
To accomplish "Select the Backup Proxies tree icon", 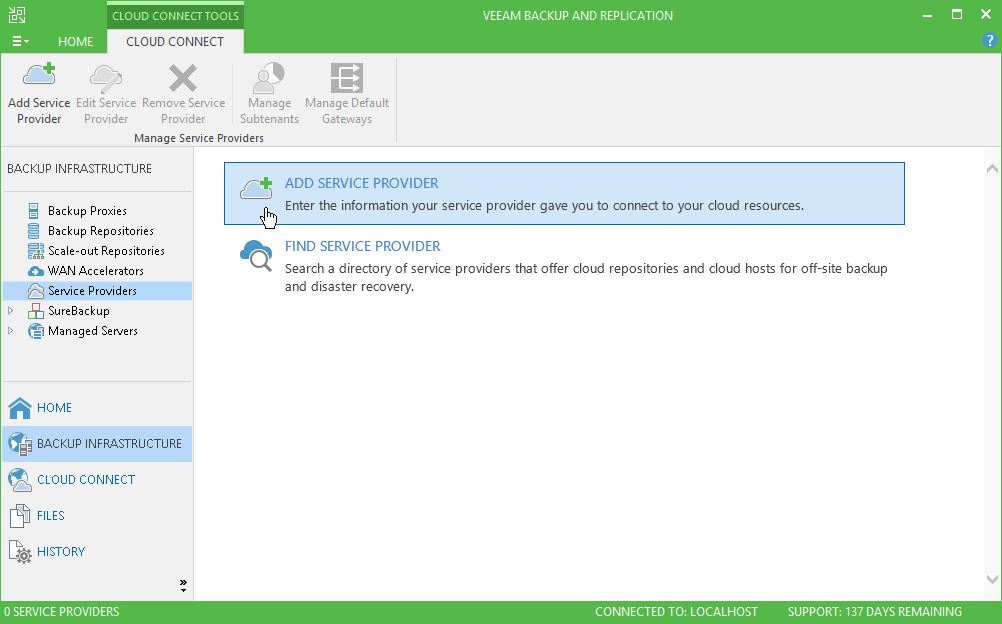I will (33, 210).
